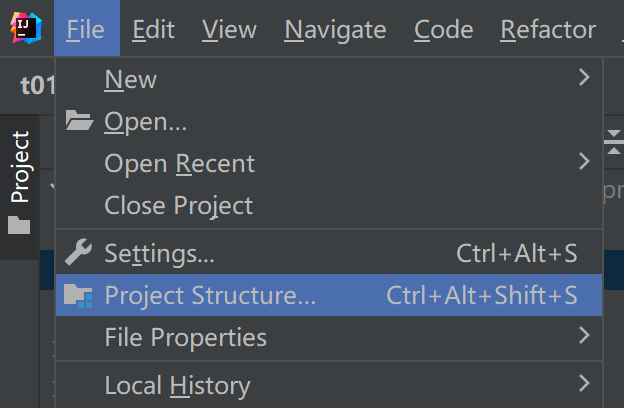Expand the New submenu arrow
This screenshot has height=408, width=624.
click(x=584, y=77)
